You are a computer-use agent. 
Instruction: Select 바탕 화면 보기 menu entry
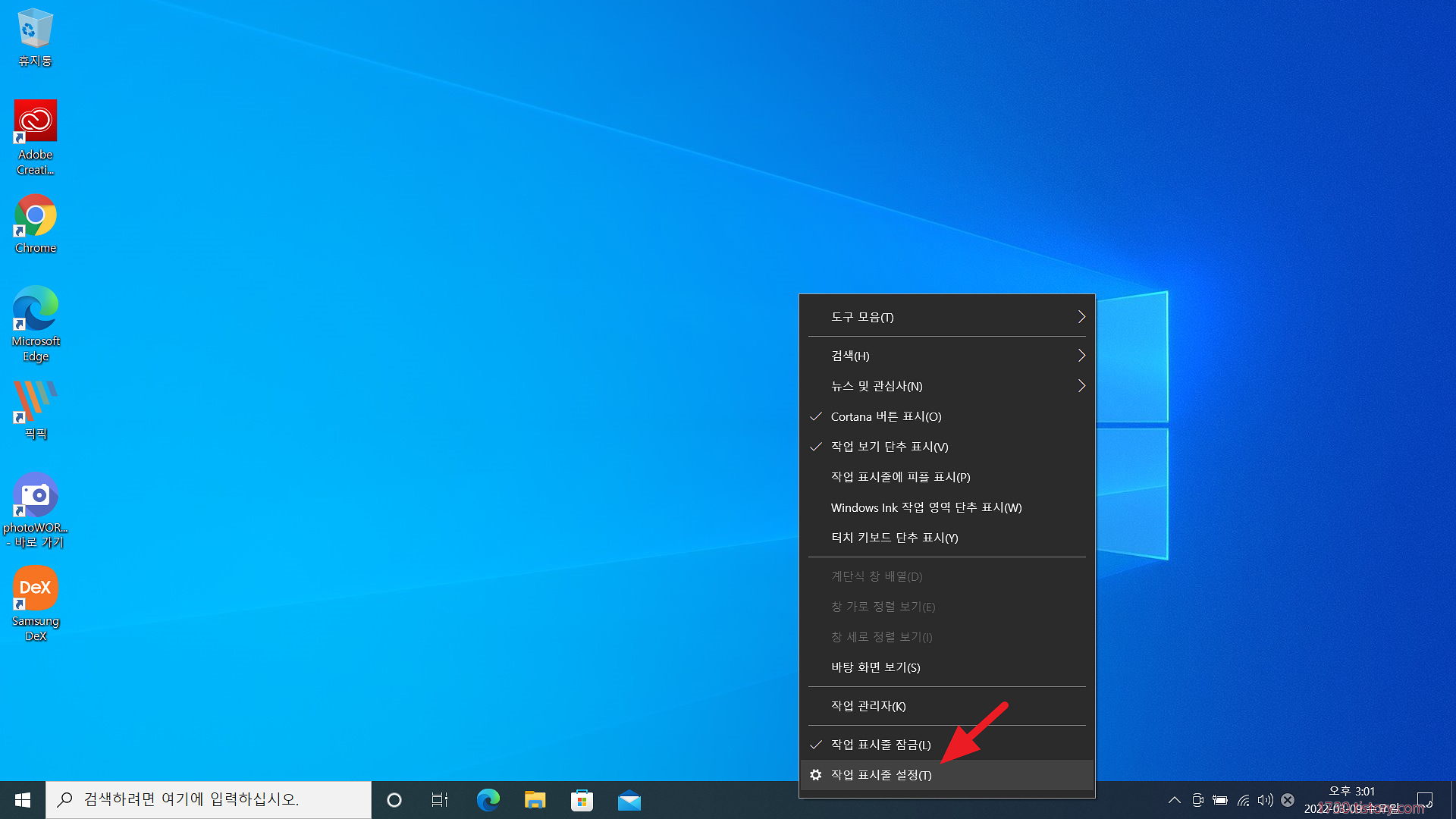875,667
